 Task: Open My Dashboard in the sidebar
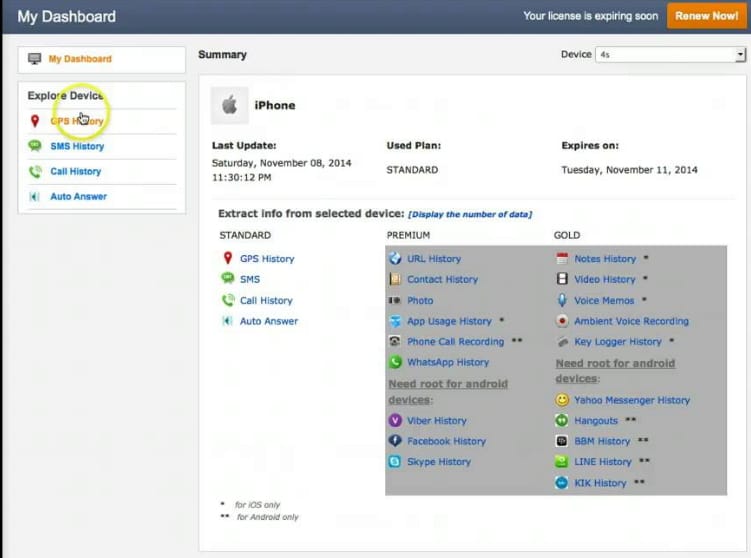point(80,59)
